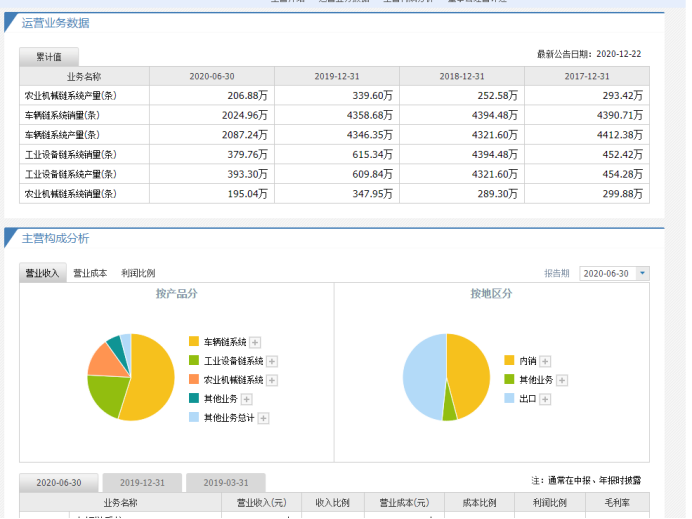
Task: Select row 农业机械链系统销量(条)
Action: (x=335, y=194)
